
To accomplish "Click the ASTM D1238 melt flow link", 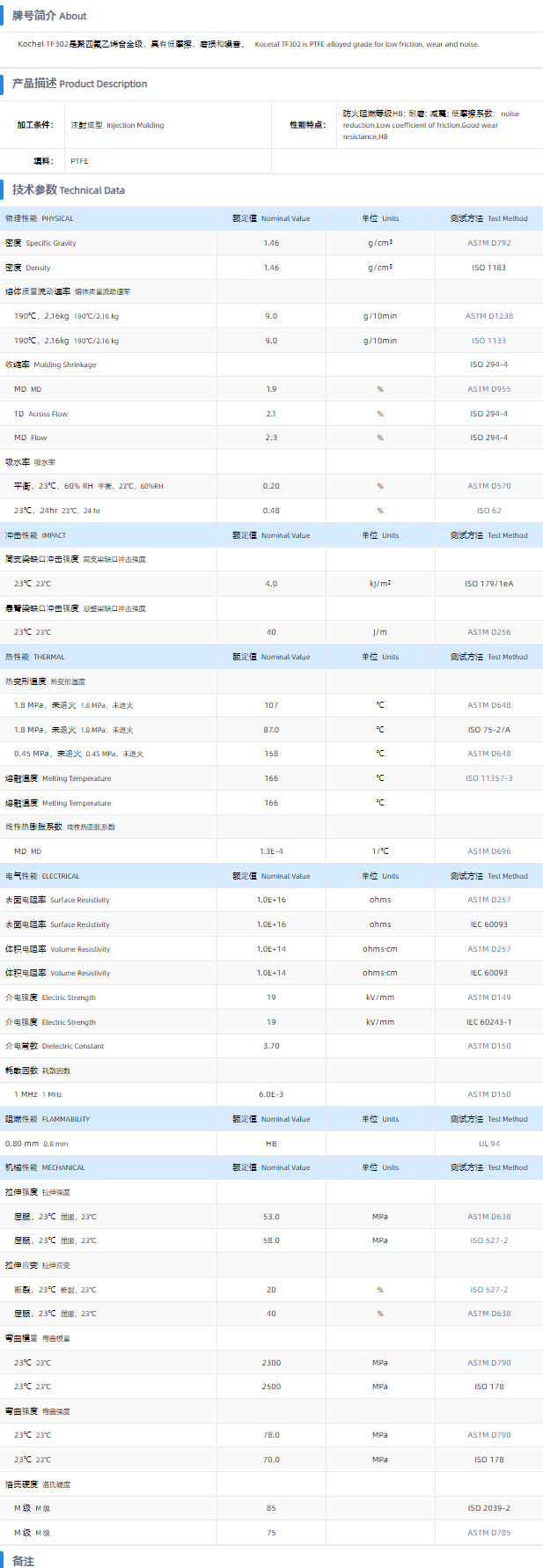I will click(x=488, y=316).
